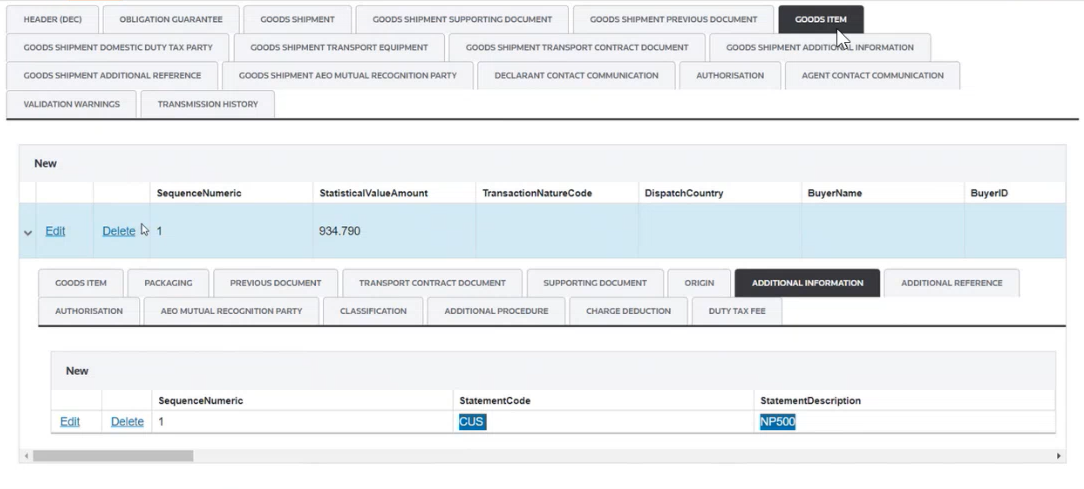Click the highlighted NP500 statement description cell
The width and height of the screenshot is (1084, 489).
pyautogui.click(x=777, y=422)
